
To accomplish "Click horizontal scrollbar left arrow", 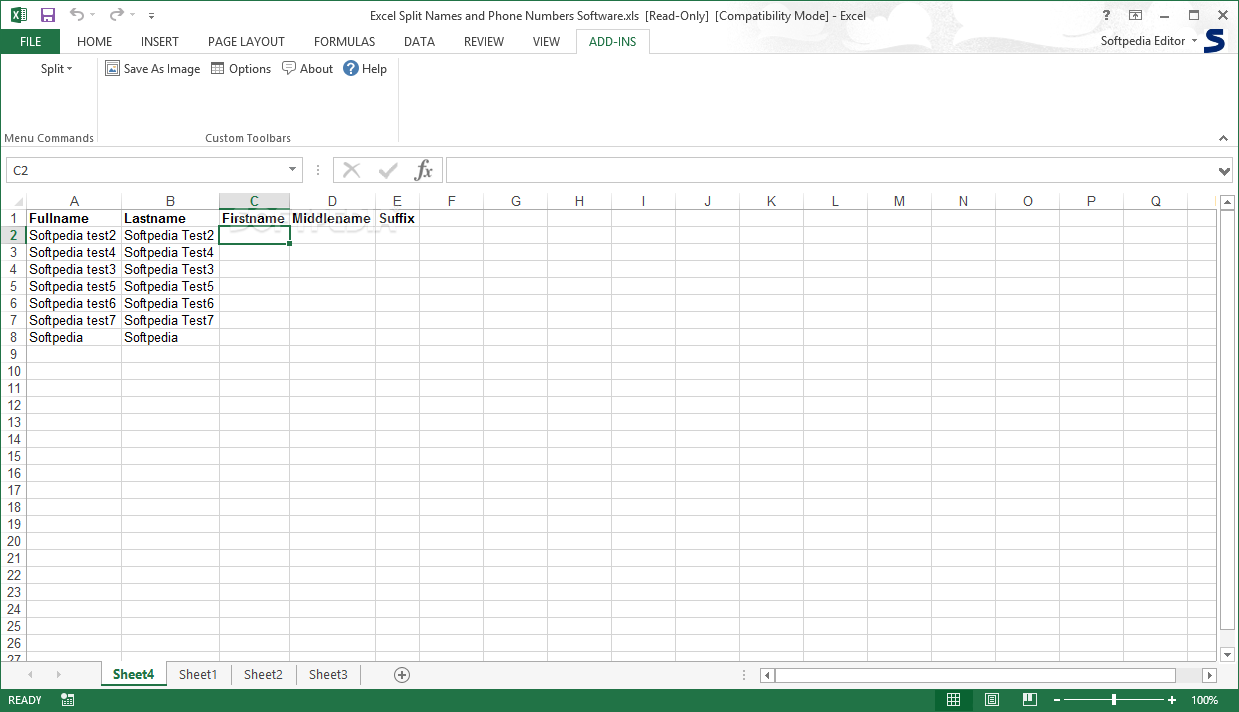I will (768, 675).
